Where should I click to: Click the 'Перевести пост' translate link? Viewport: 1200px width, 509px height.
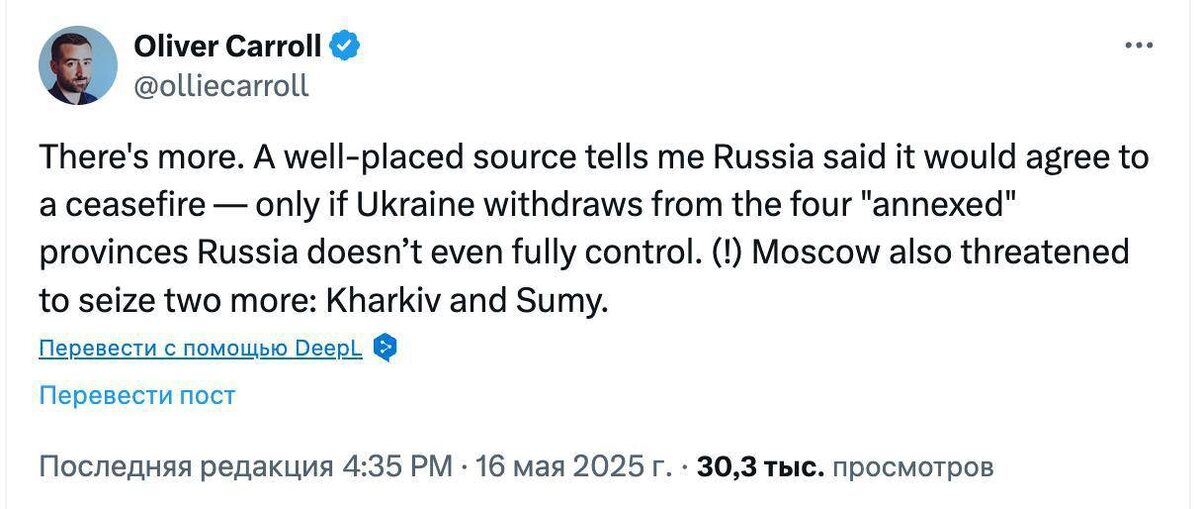pyautogui.click(x=137, y=395)
